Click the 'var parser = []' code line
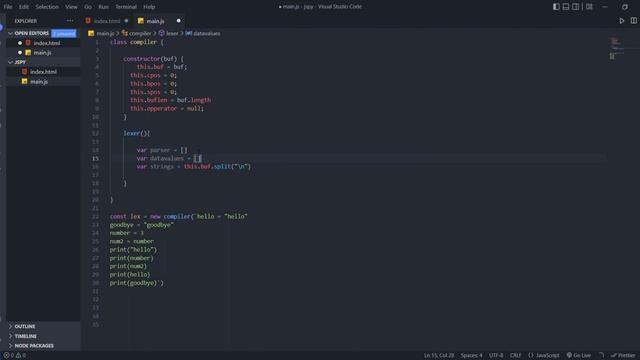This screenshot has width=640, height=360. tap(162, 150)
